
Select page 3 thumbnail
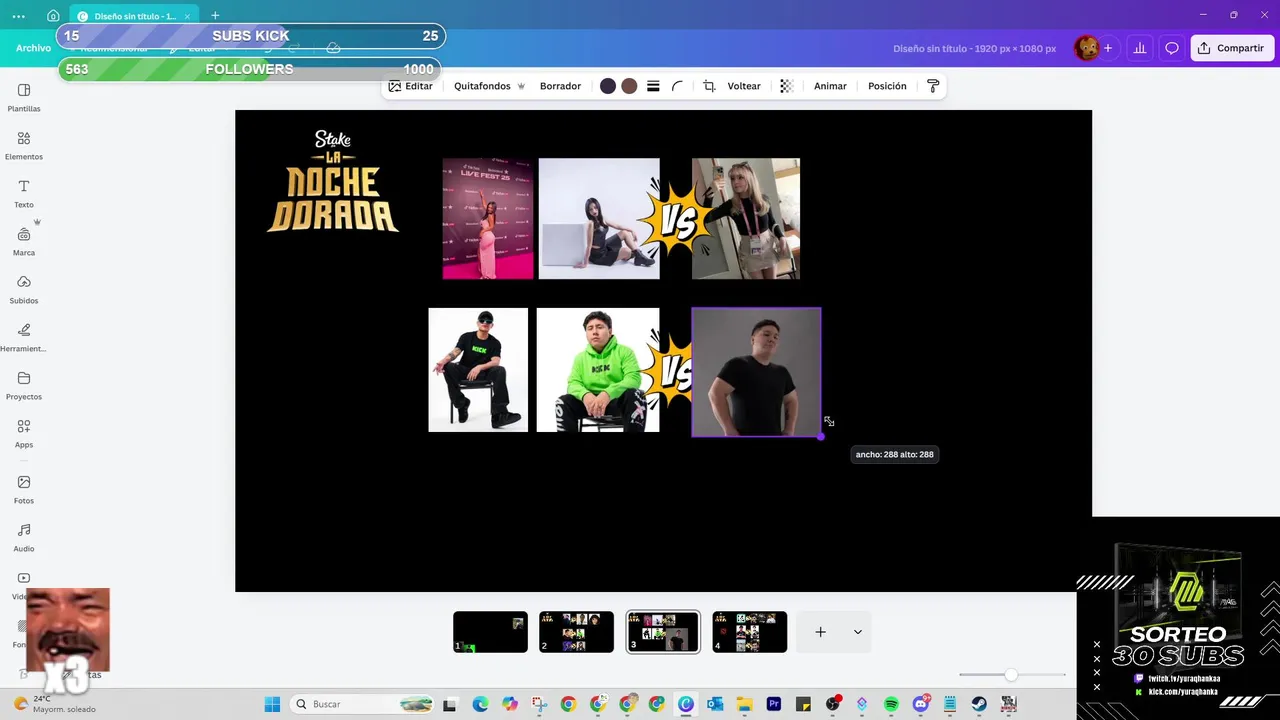click(x=663, y=632)
